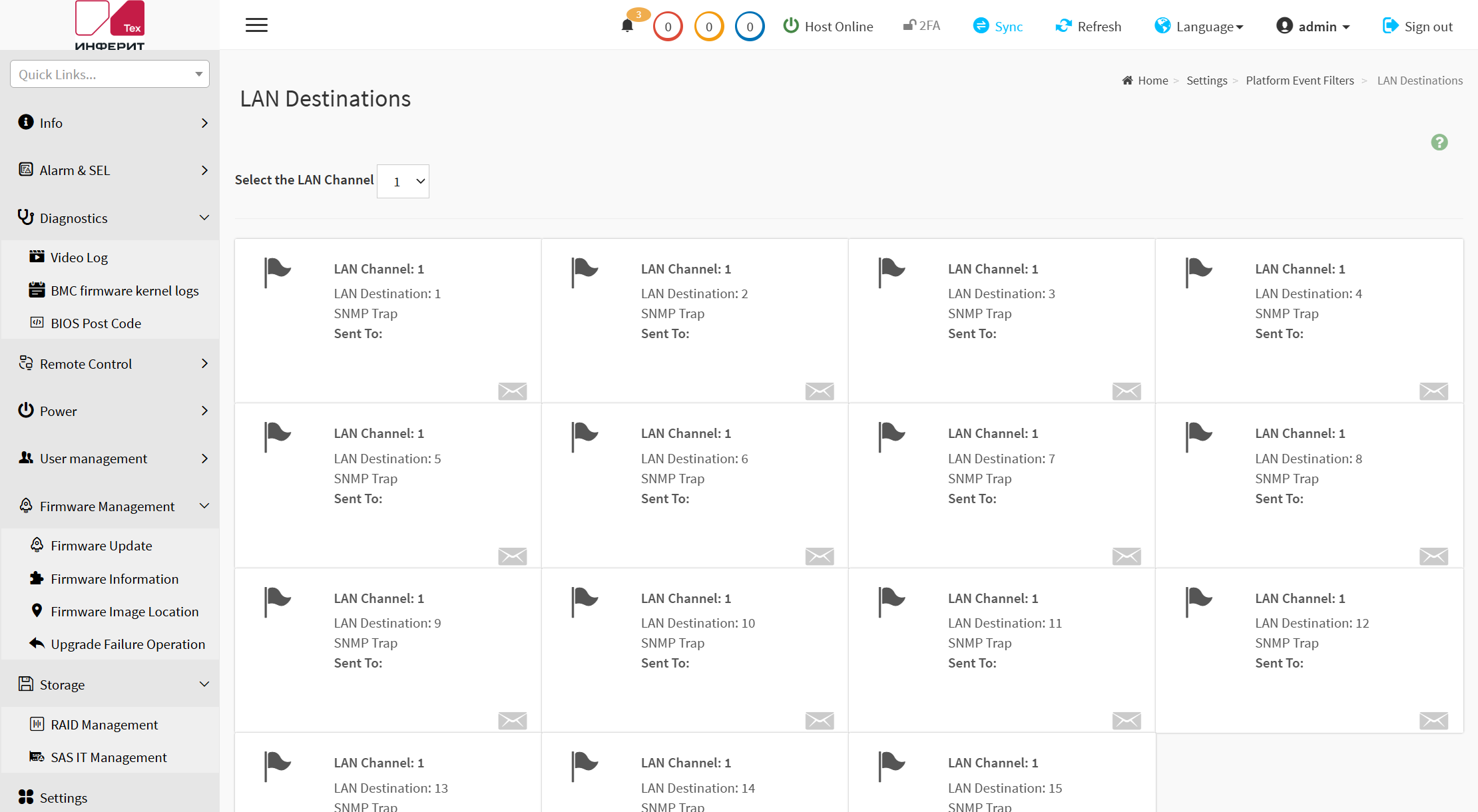
Task: Open the notifications bell icon
Action: 627,26
